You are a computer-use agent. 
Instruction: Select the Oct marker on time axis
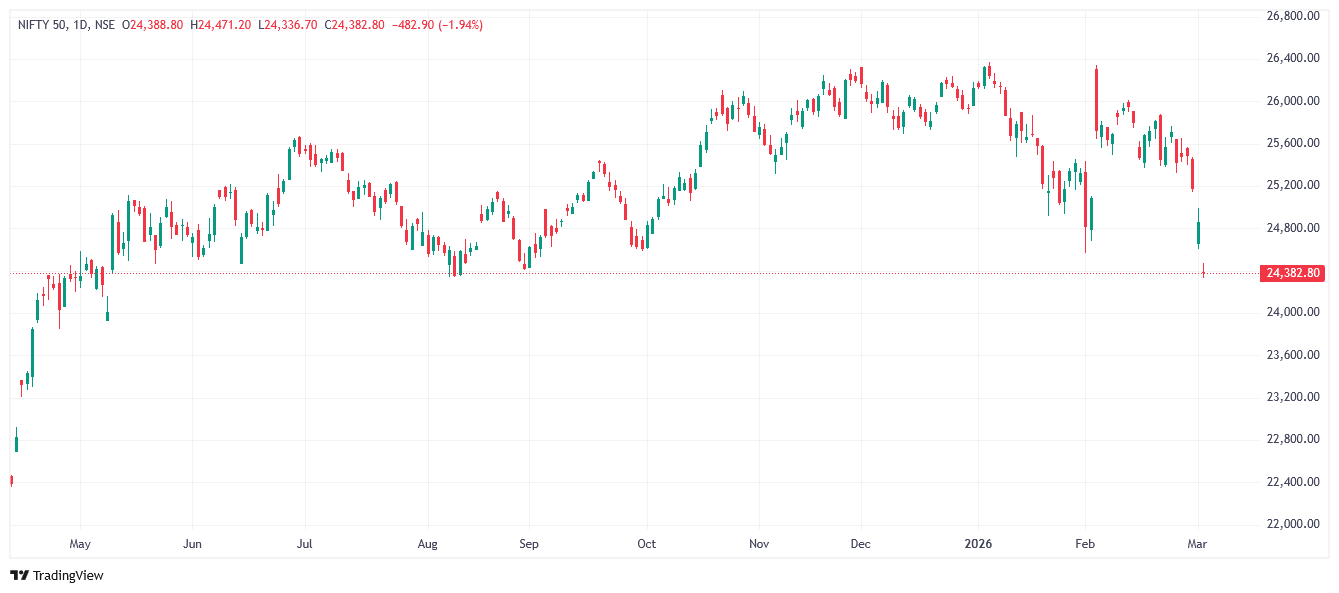(x=647, y=544)
